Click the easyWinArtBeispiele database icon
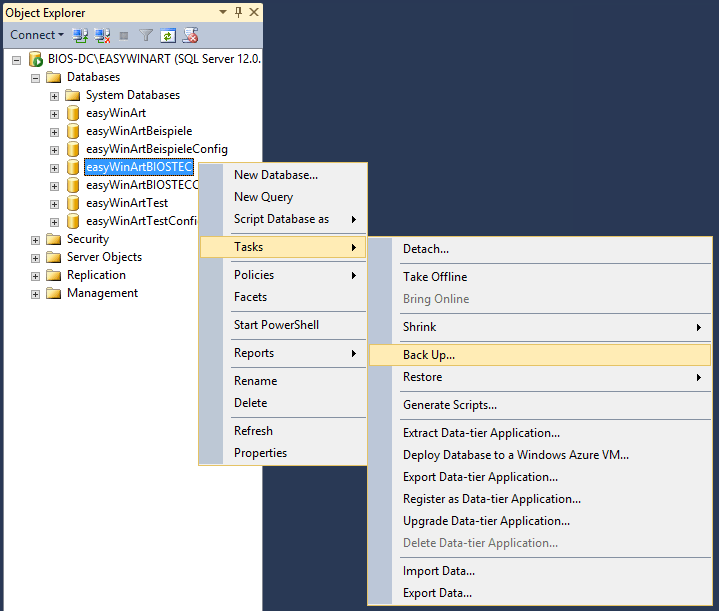Viewport: 719px width, 611px height. click(x=72, y=131)
